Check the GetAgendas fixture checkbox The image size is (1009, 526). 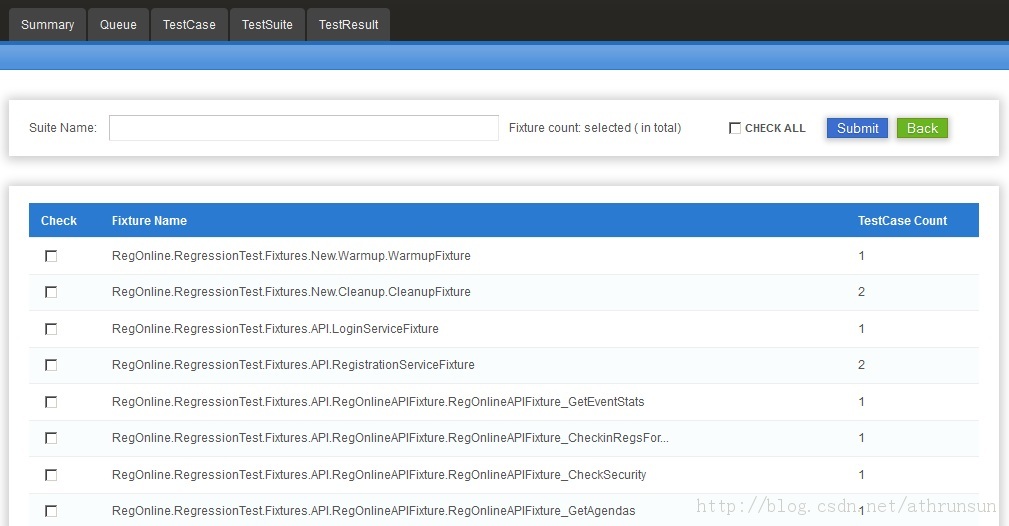click(51, 511)
